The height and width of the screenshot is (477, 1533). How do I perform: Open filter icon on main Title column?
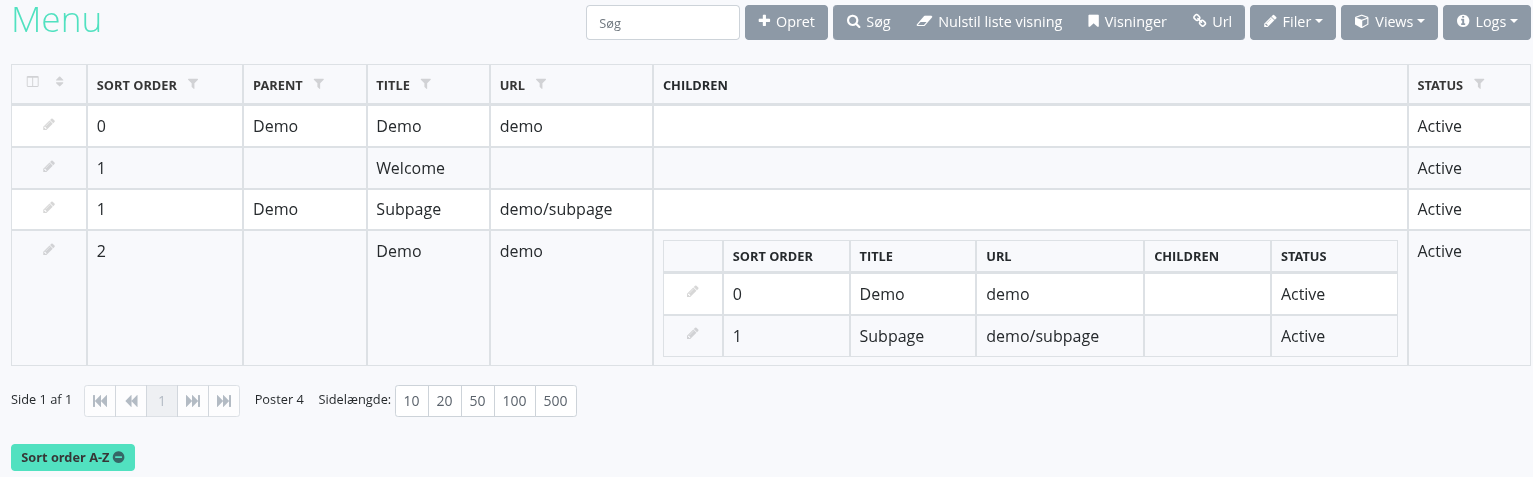pyautogui.click(x=426, y=84)
